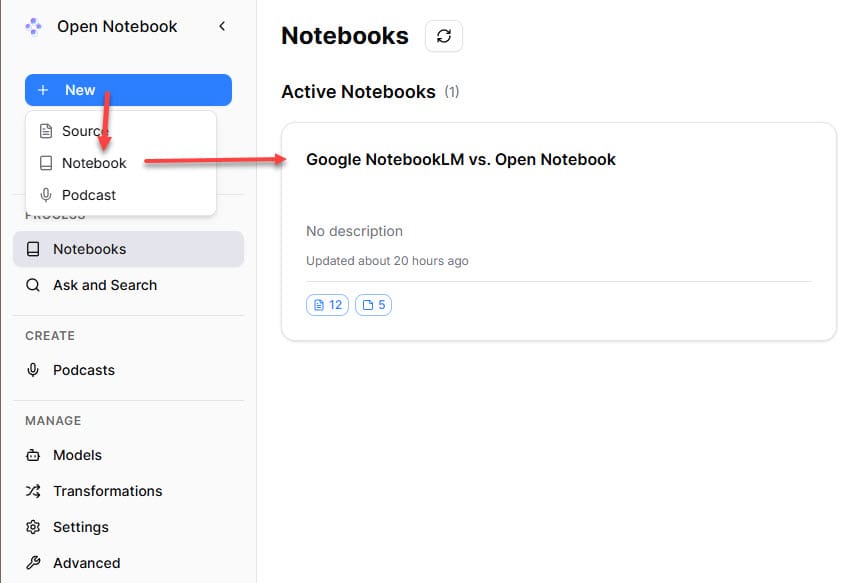Select Podcast from the New menu
Viewport: 868px width, 583px height.
click(89, 195)
